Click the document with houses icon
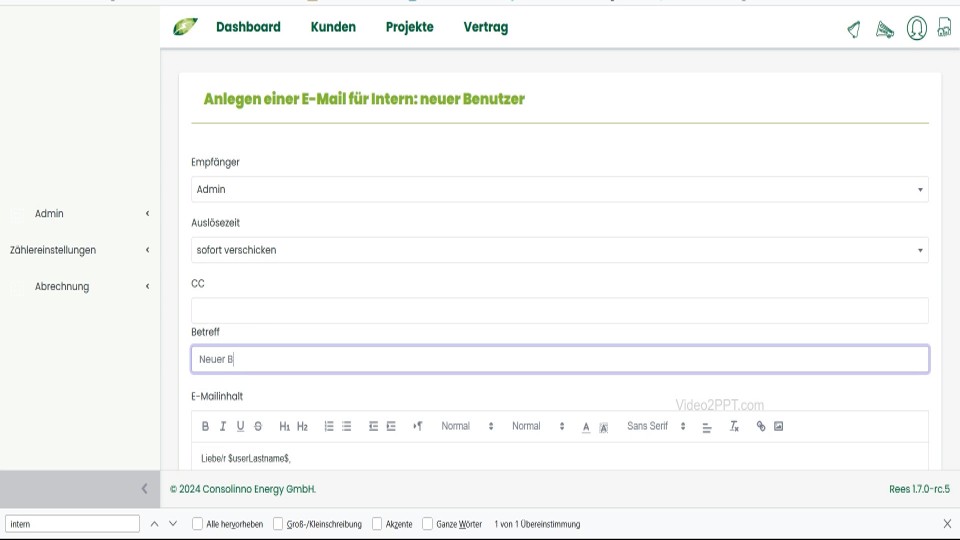Image resolution: width=960 pixels, height=540 pixels. coord(945,28)
